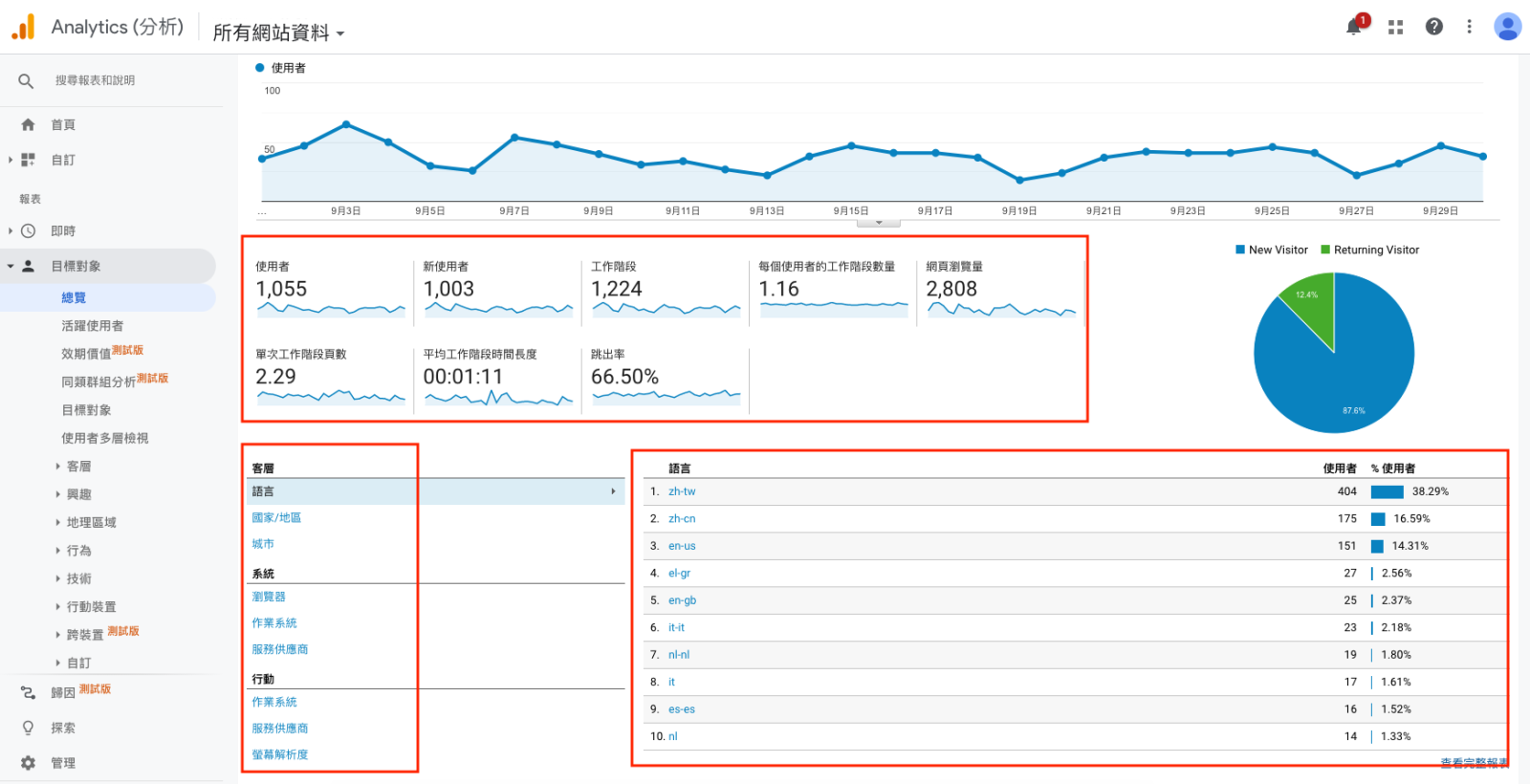Screen dimensions: 1530x784
Task: Open the three-dot more options menu
Action: (1469, 27)
